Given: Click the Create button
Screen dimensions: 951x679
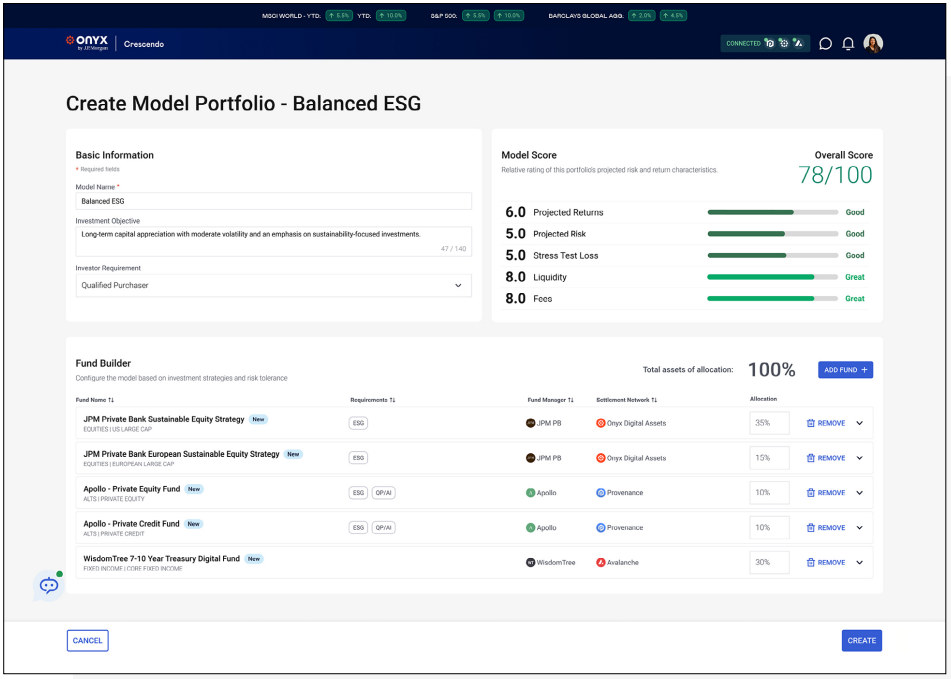Looking at the screenshot, I should [x=861, y=641].
